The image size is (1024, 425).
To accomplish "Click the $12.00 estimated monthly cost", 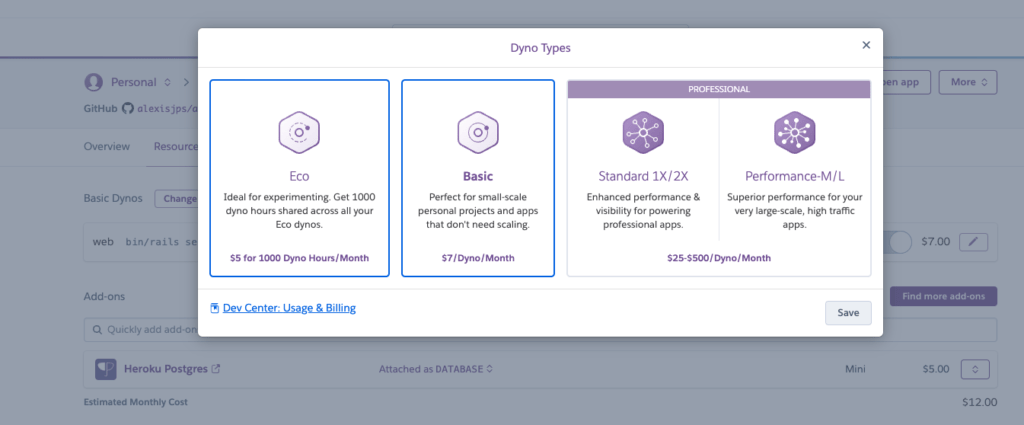I will (x=980, y=402).
